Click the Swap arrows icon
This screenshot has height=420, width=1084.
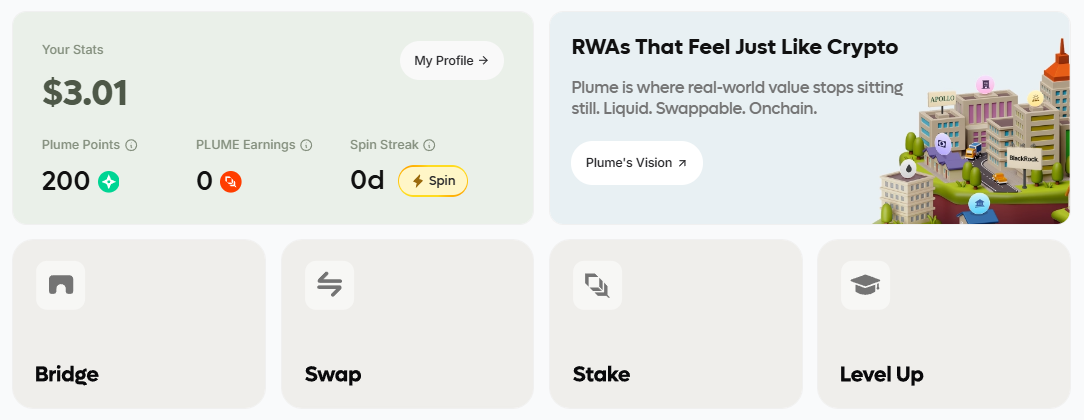[329, 285]
